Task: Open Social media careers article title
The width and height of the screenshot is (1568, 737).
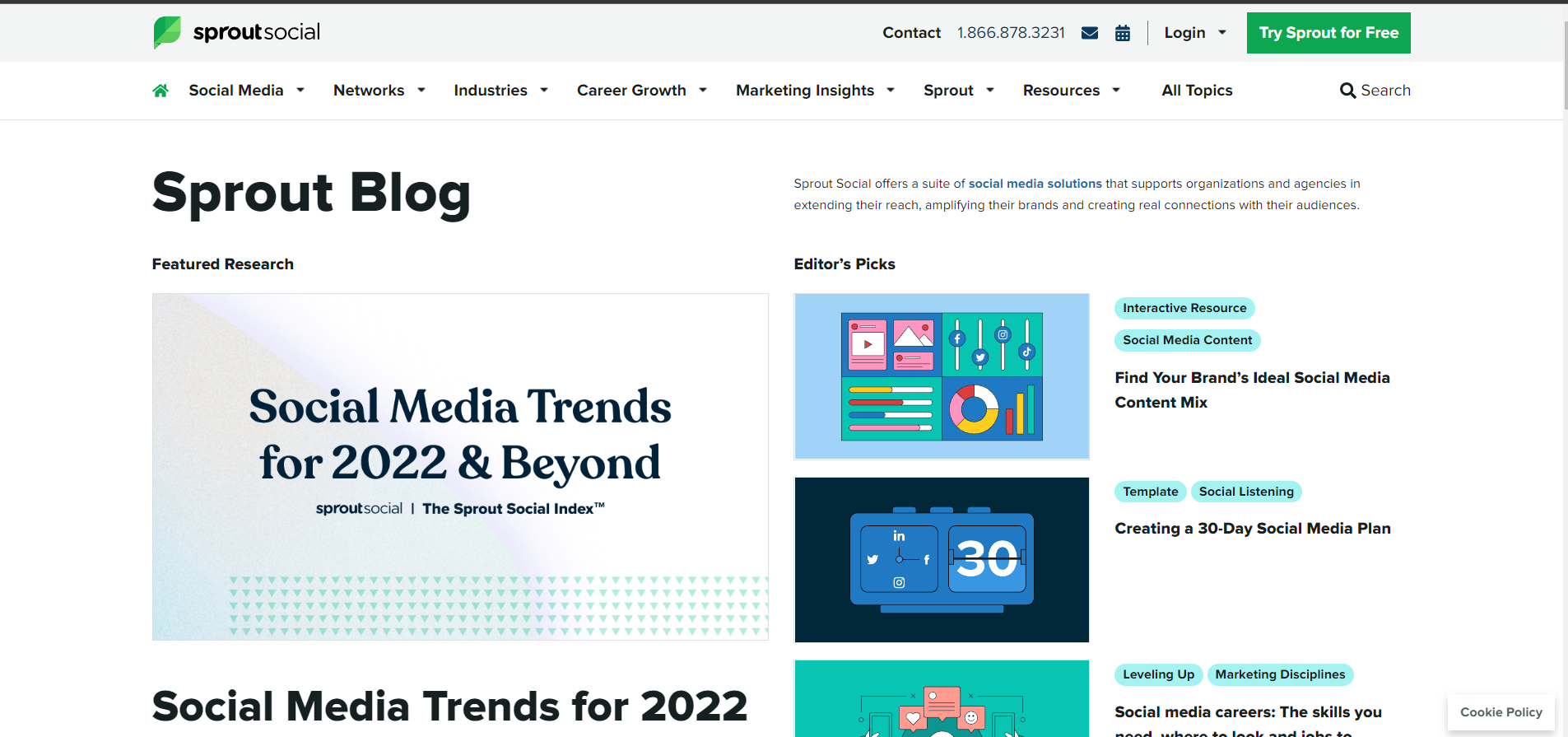Action: point(1248,721)
